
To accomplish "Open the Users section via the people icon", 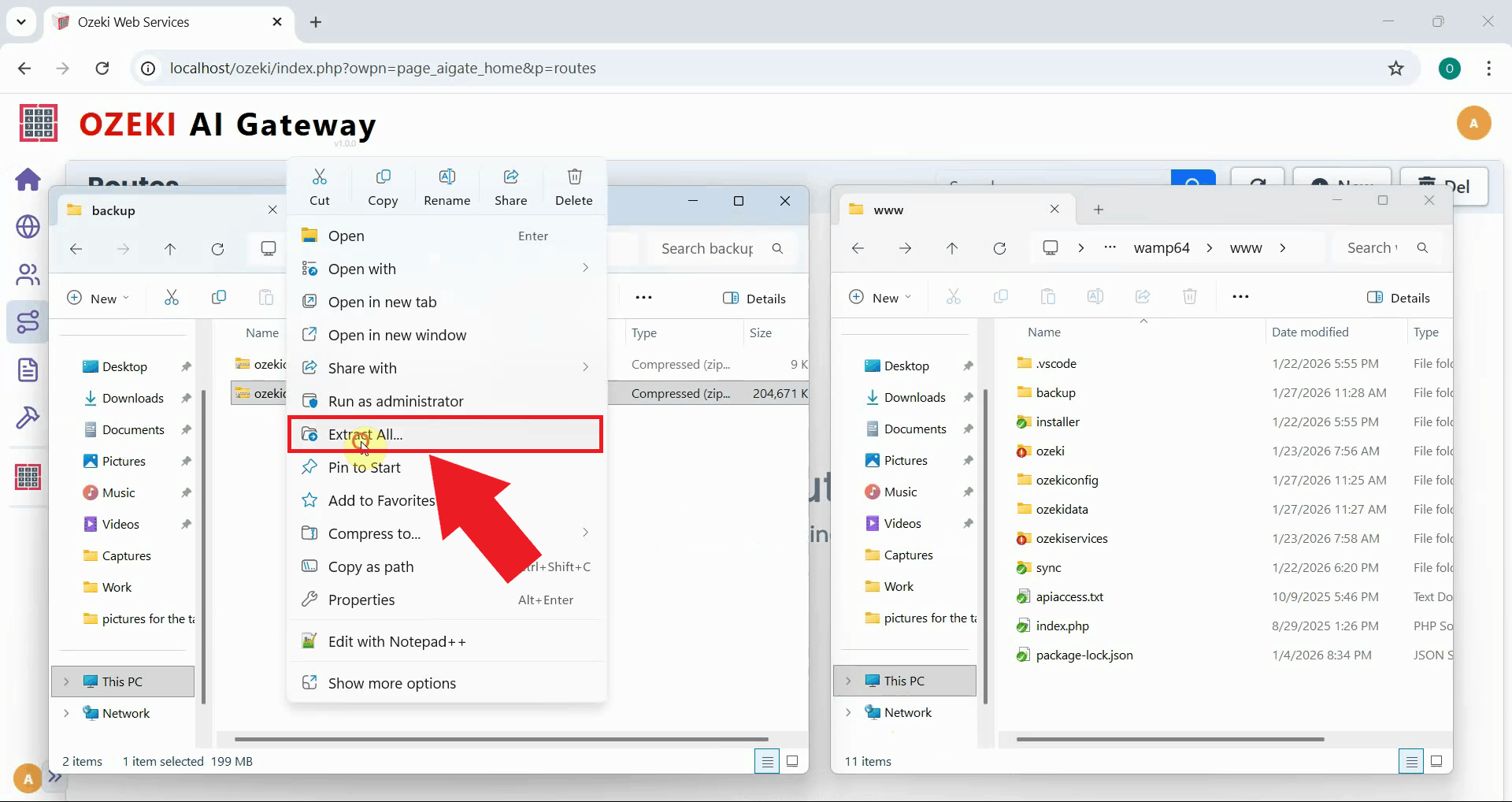I will pyautogui.click(x=28, y=274).
